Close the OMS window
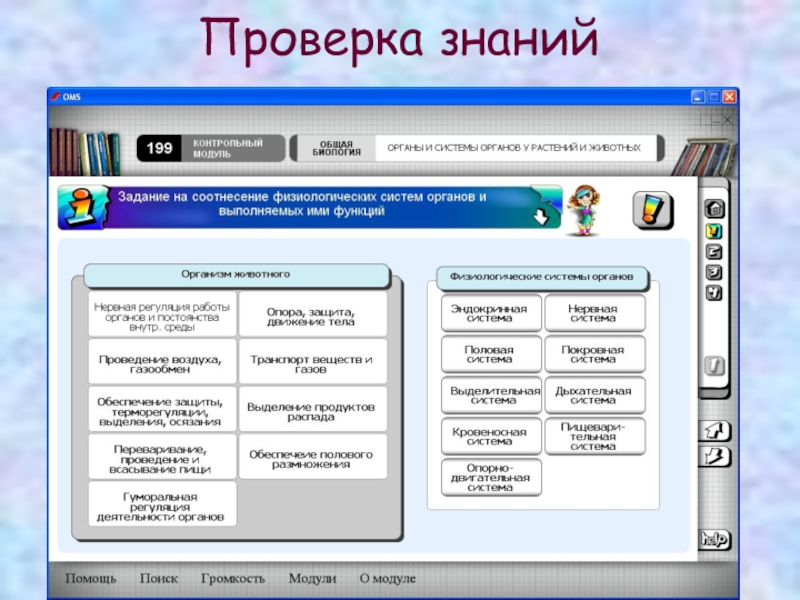 [730, 96]
